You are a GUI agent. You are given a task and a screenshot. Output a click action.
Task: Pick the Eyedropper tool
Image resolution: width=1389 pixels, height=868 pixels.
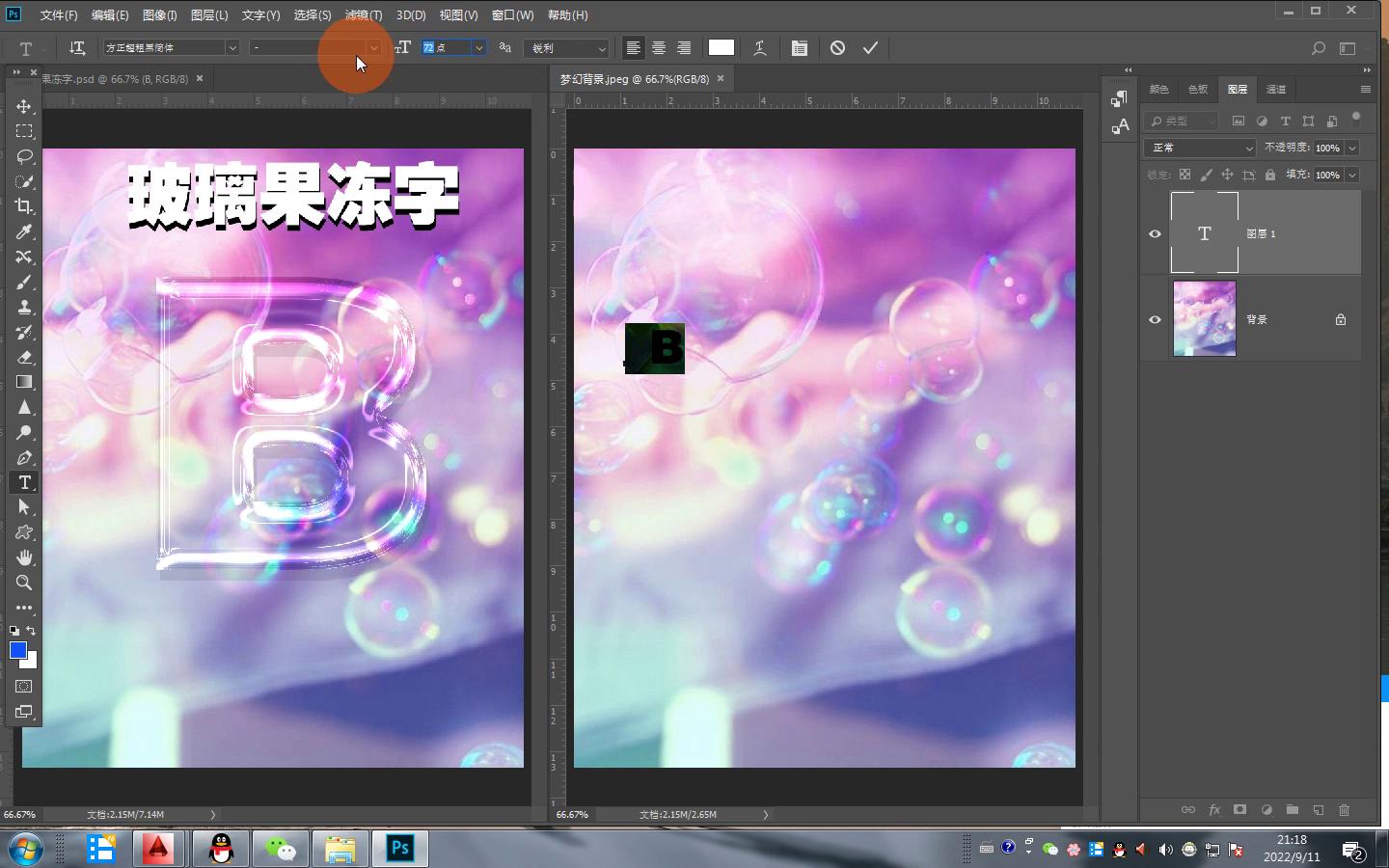(x=24, y=231)
